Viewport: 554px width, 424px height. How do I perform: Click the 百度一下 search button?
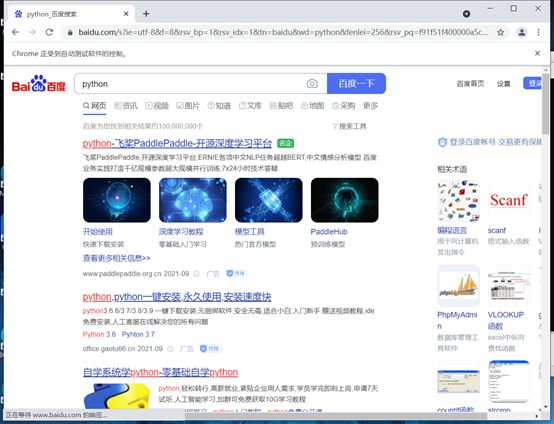pos(356,84)
